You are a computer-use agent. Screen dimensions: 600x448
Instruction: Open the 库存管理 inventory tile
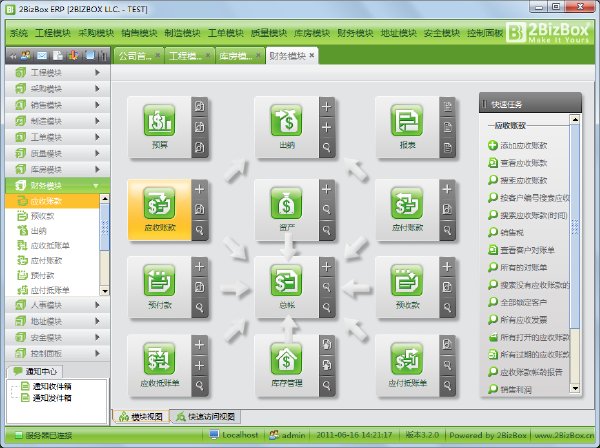[286, 359]
